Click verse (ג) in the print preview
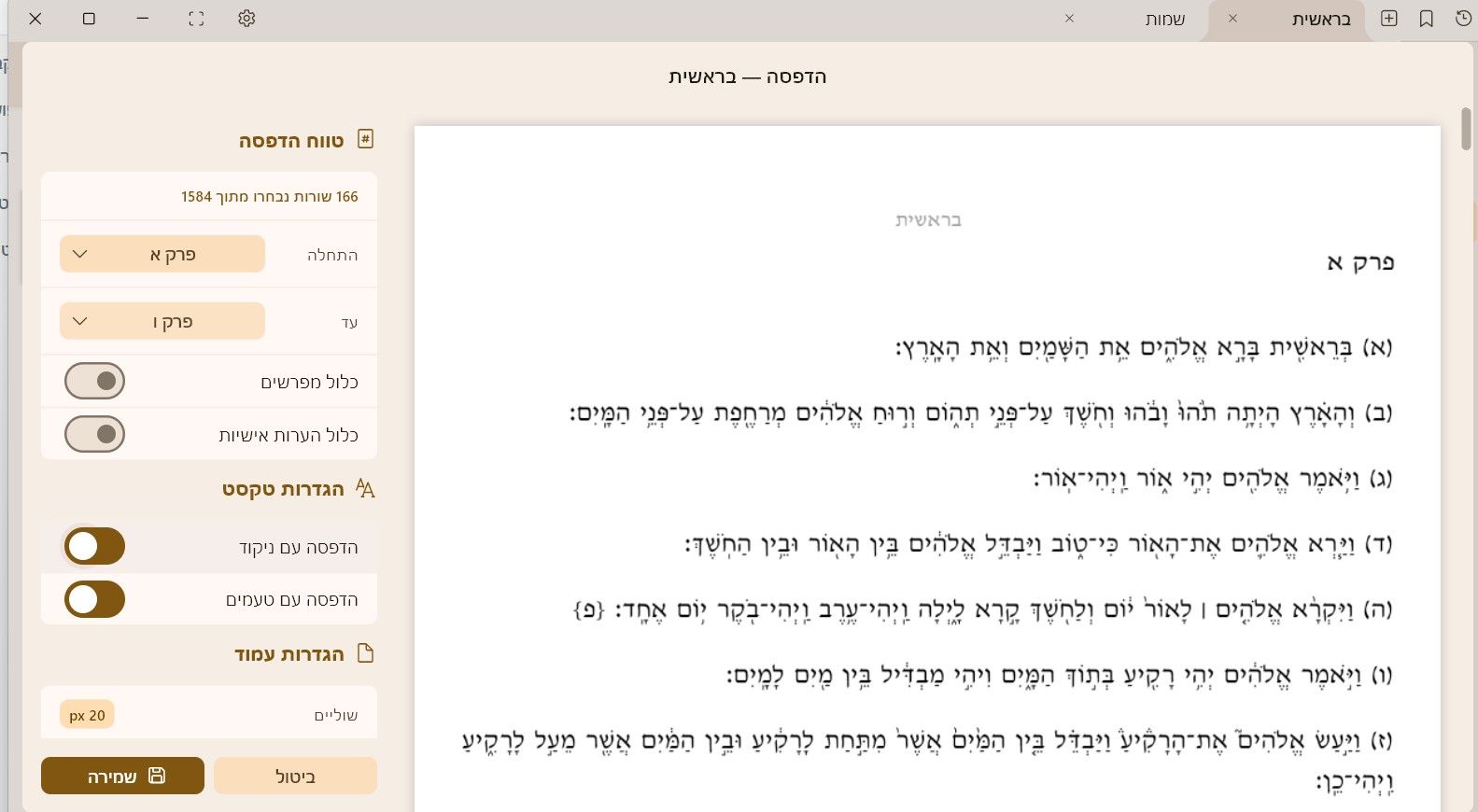 1214,479
